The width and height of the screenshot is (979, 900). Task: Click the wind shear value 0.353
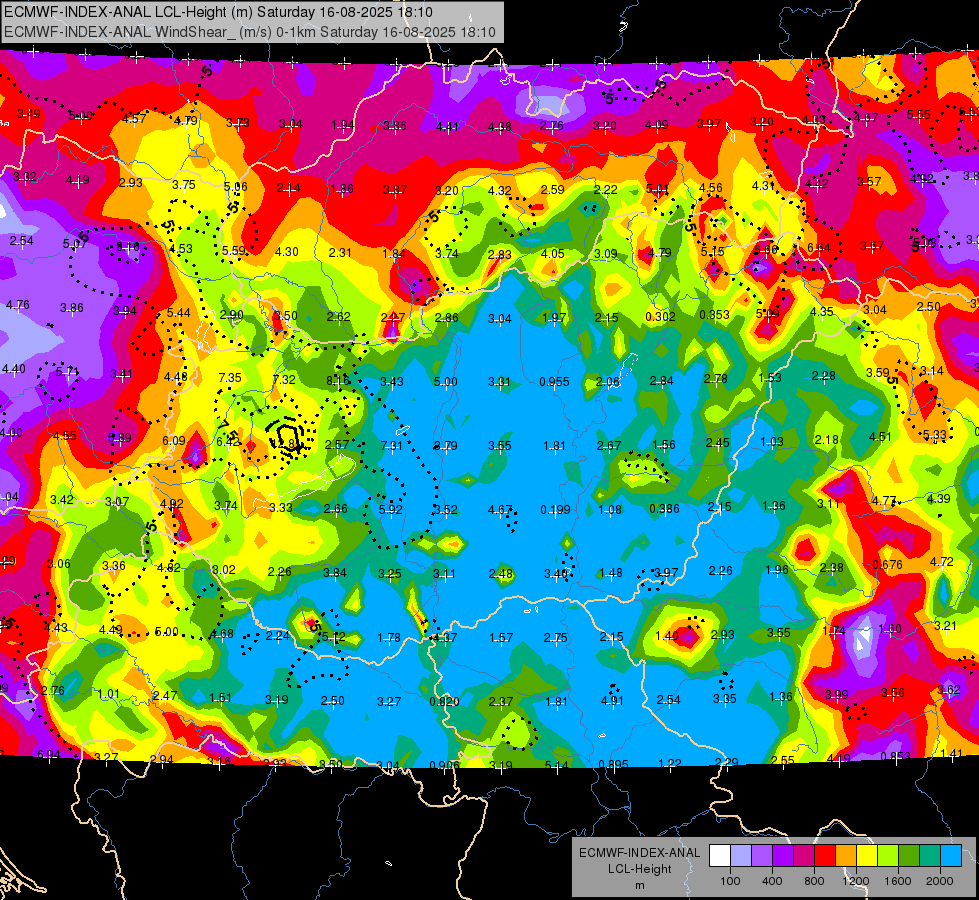point(714,315)
